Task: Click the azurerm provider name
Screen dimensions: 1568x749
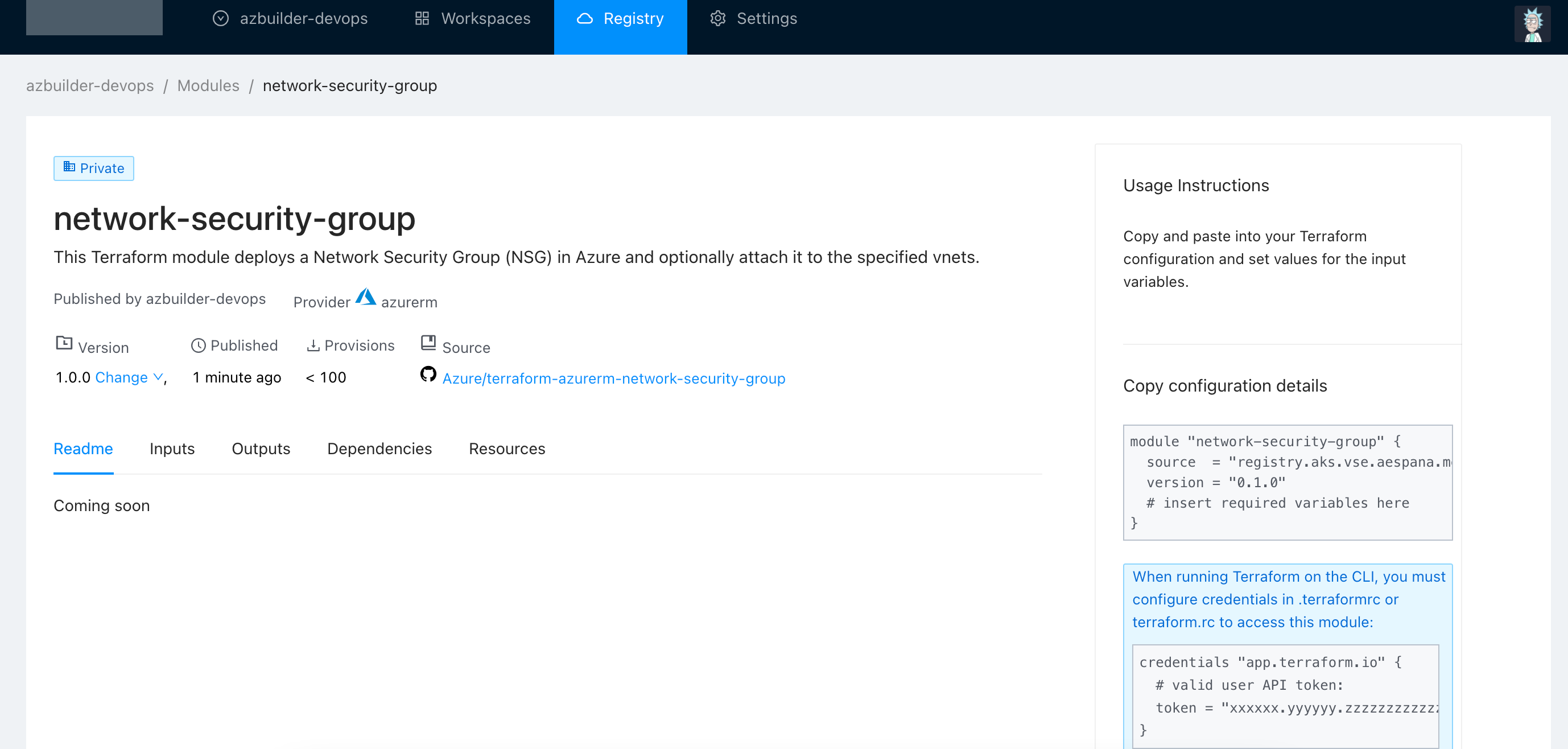Action: 409,302
